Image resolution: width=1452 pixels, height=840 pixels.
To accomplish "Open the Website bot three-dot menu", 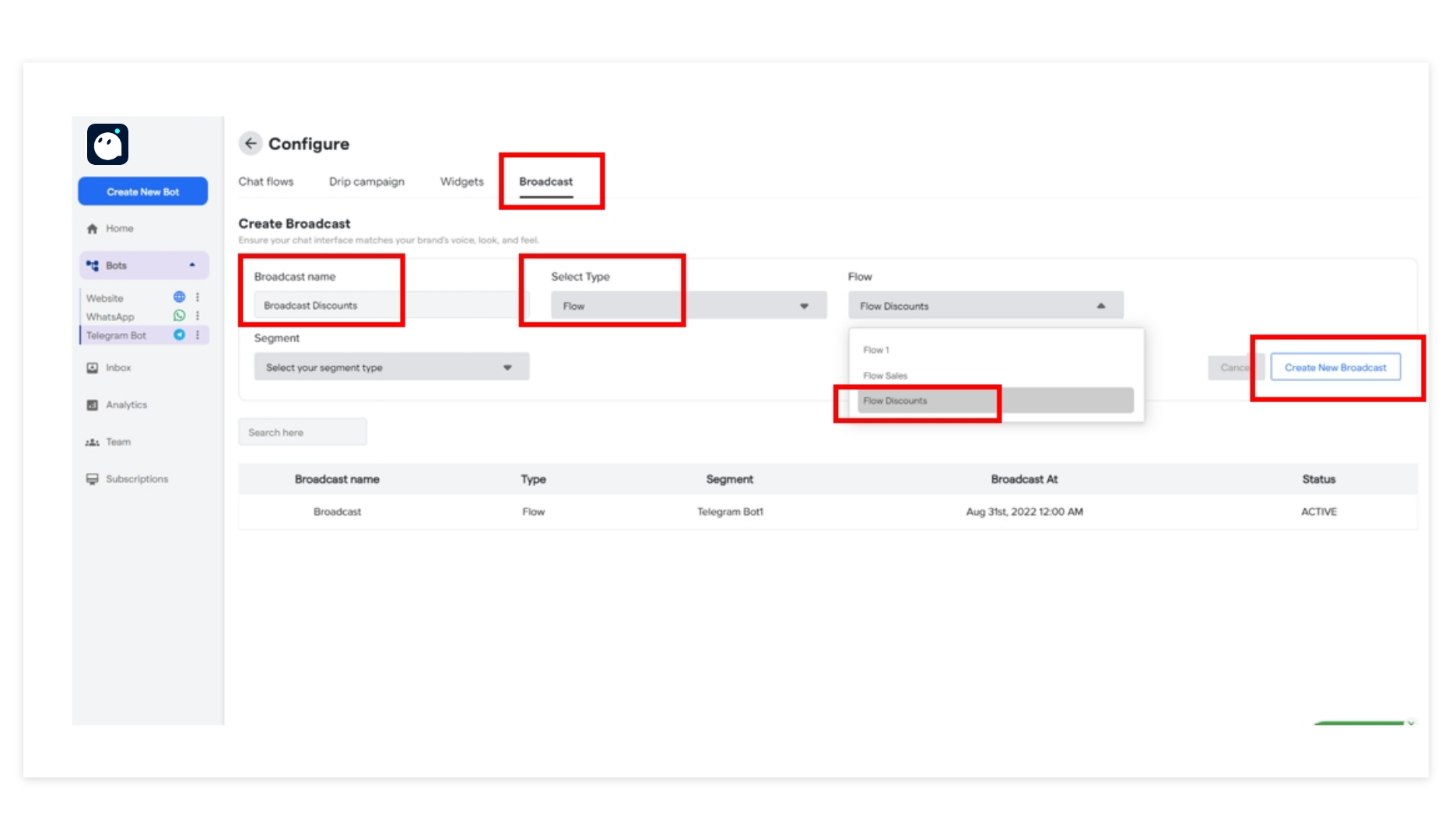I will 198,297.
